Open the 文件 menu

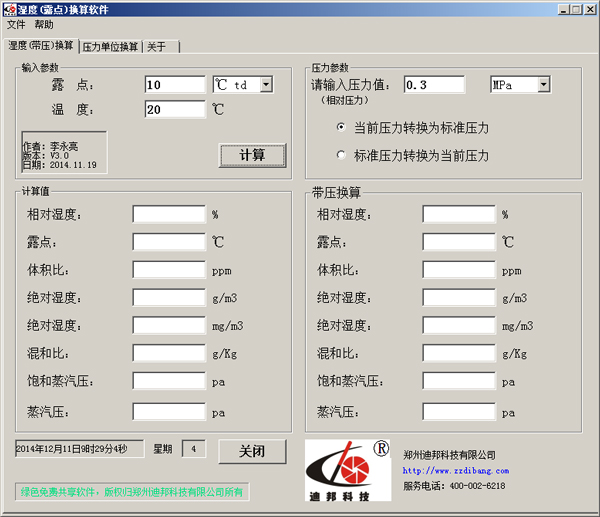[16, 24]
